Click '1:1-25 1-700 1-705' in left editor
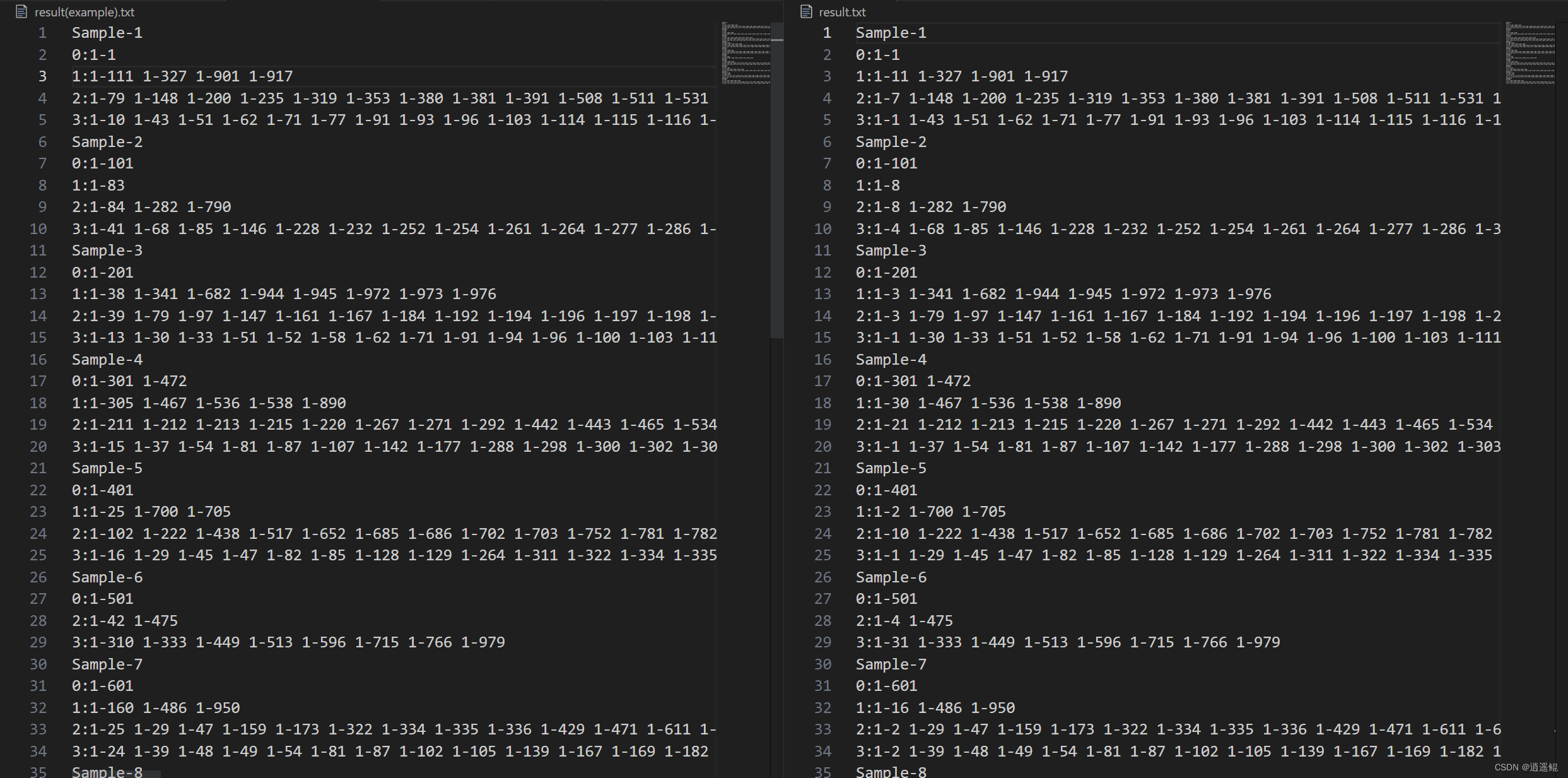Image resolution: width=1568 pixels, height=778 pixels. click(151, 512)
